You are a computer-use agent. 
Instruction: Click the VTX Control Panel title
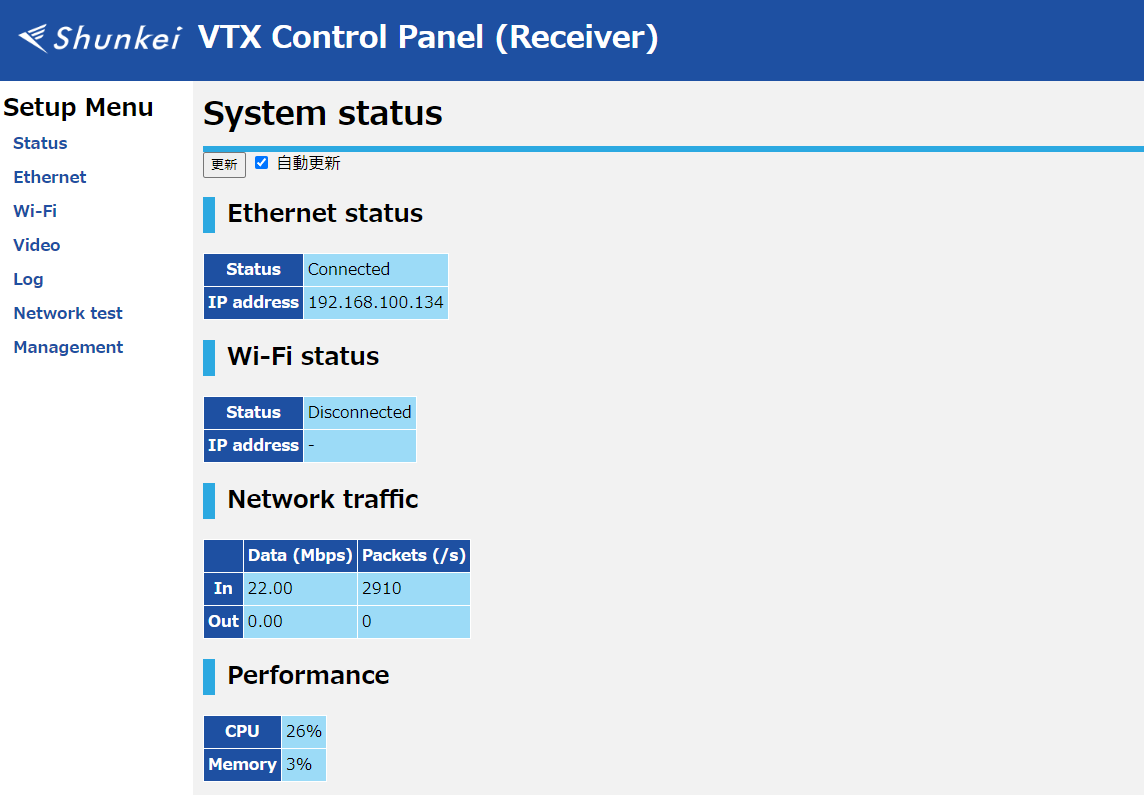428,38
